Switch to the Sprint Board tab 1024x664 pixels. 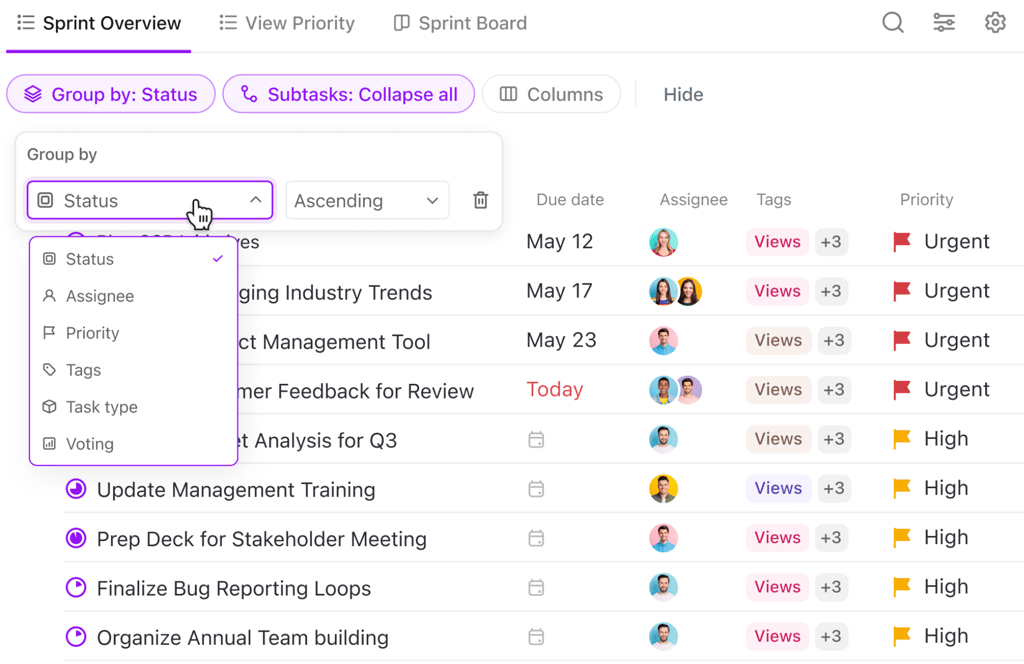click(459, 22)
